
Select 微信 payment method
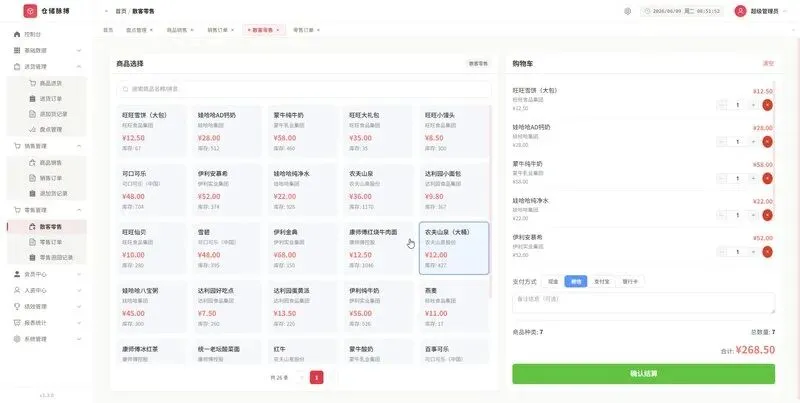coord(576,282)
